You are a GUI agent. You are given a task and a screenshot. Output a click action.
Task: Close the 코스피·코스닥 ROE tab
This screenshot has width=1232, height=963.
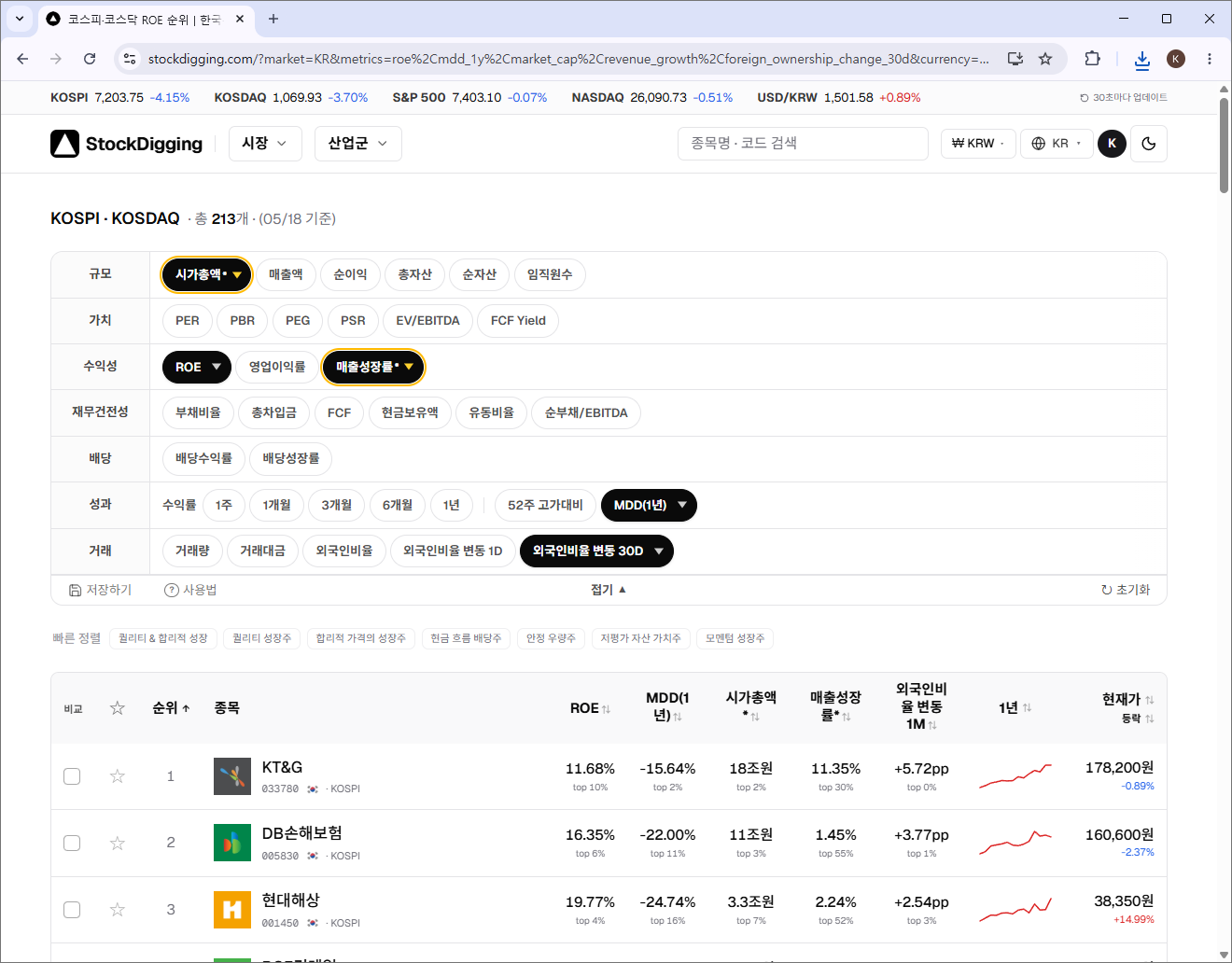(x=240, y=19)
